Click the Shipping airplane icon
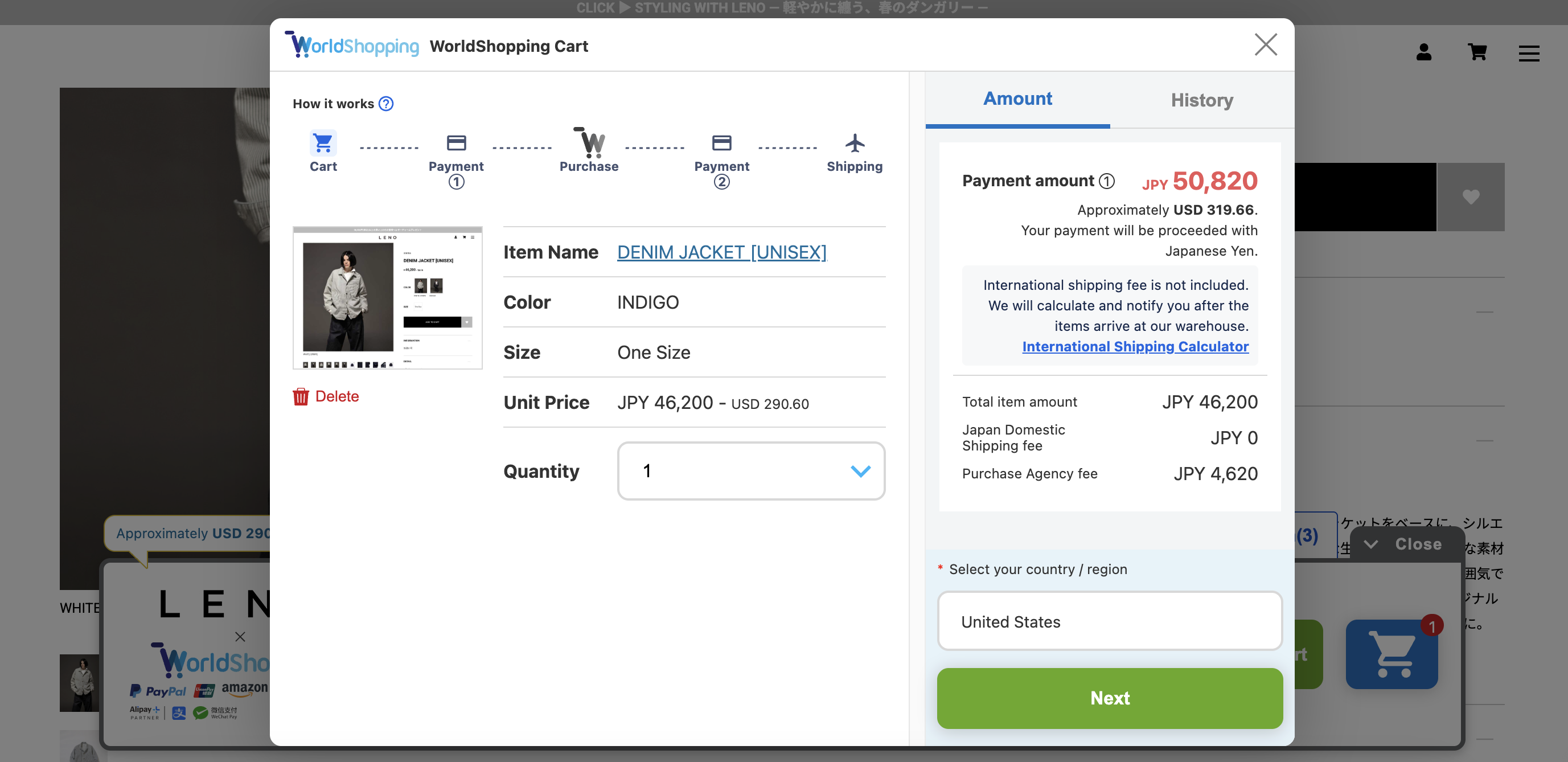Image resolution: width=1568 pixels, height=762 pixels. pyautogui.click(x=855, y=143)
